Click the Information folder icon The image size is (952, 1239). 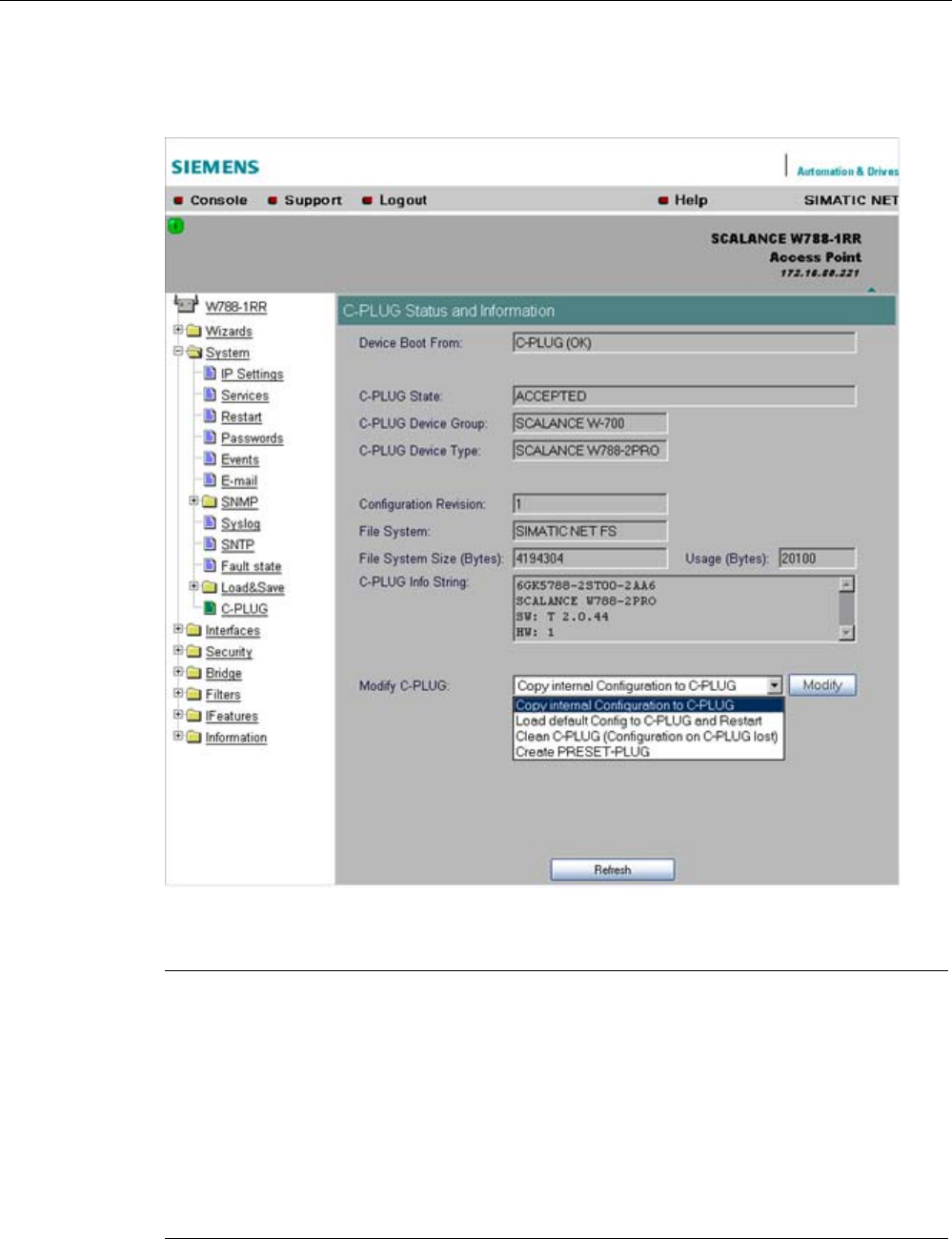pyautogui.click(x=193, y=737)
